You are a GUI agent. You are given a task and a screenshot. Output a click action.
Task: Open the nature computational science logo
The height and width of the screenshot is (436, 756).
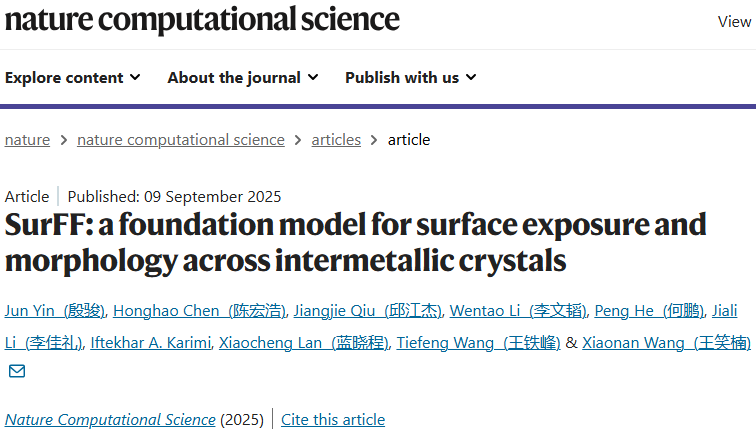click(202, 20)
